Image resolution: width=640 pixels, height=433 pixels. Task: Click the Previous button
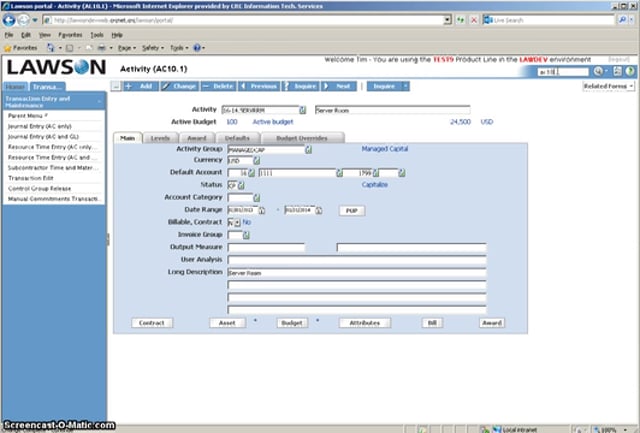(x=259, y=86)
